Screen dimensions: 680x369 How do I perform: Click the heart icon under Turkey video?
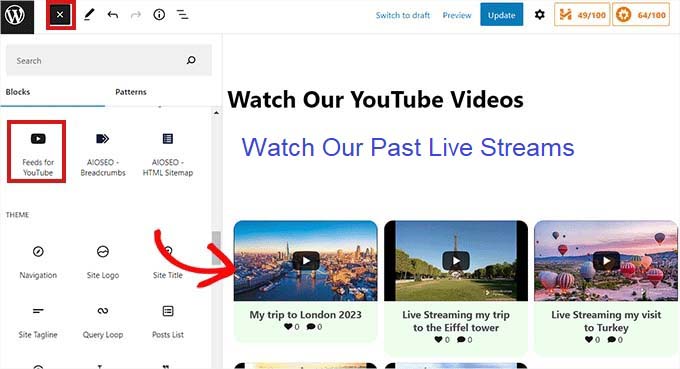pos(589,340)
